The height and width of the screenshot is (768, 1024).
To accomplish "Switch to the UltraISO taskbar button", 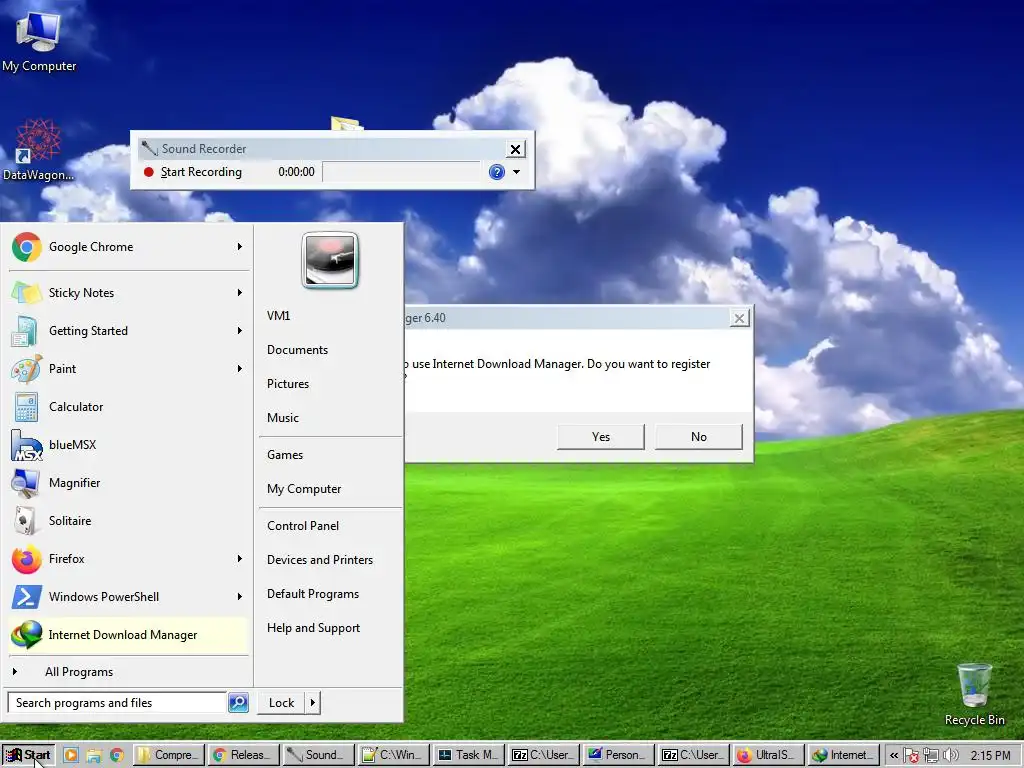I will coord(767,755).
